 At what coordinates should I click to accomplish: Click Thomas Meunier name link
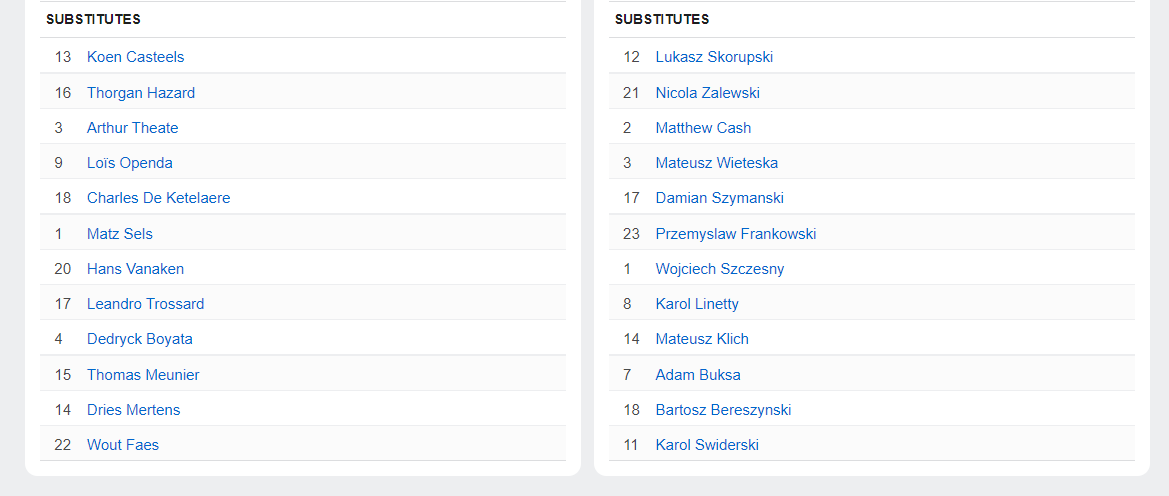pyautogui.click(x=143, y=375)
